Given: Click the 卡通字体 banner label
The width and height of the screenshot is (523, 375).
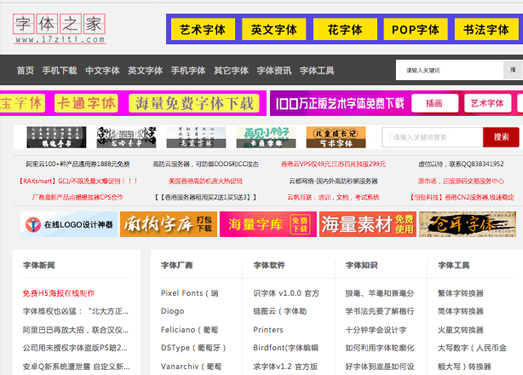Looking at the screenshot, I should [86, 103].
